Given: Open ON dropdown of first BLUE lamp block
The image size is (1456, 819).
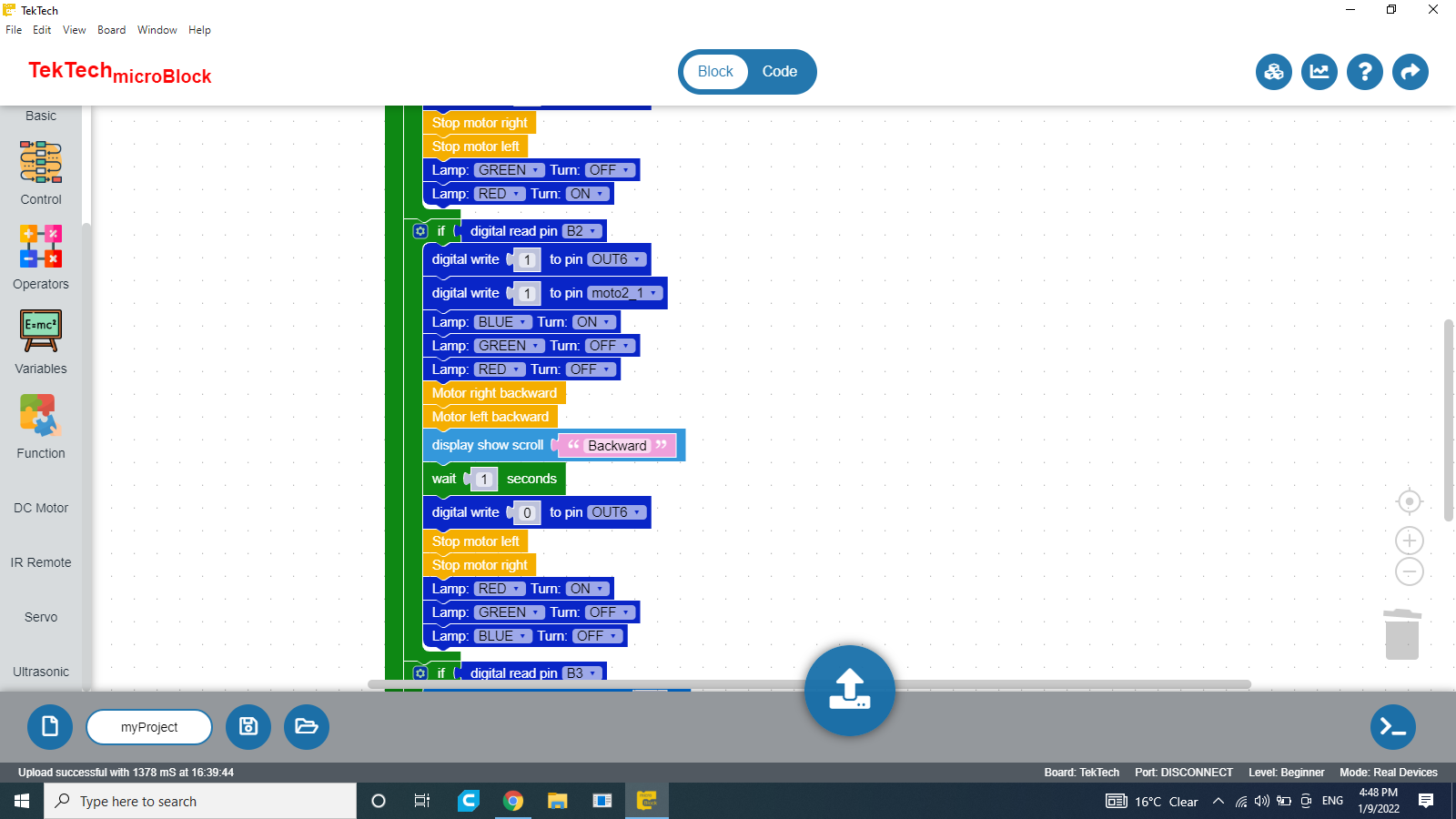Looking at the screenshot, I should [593, 322].
